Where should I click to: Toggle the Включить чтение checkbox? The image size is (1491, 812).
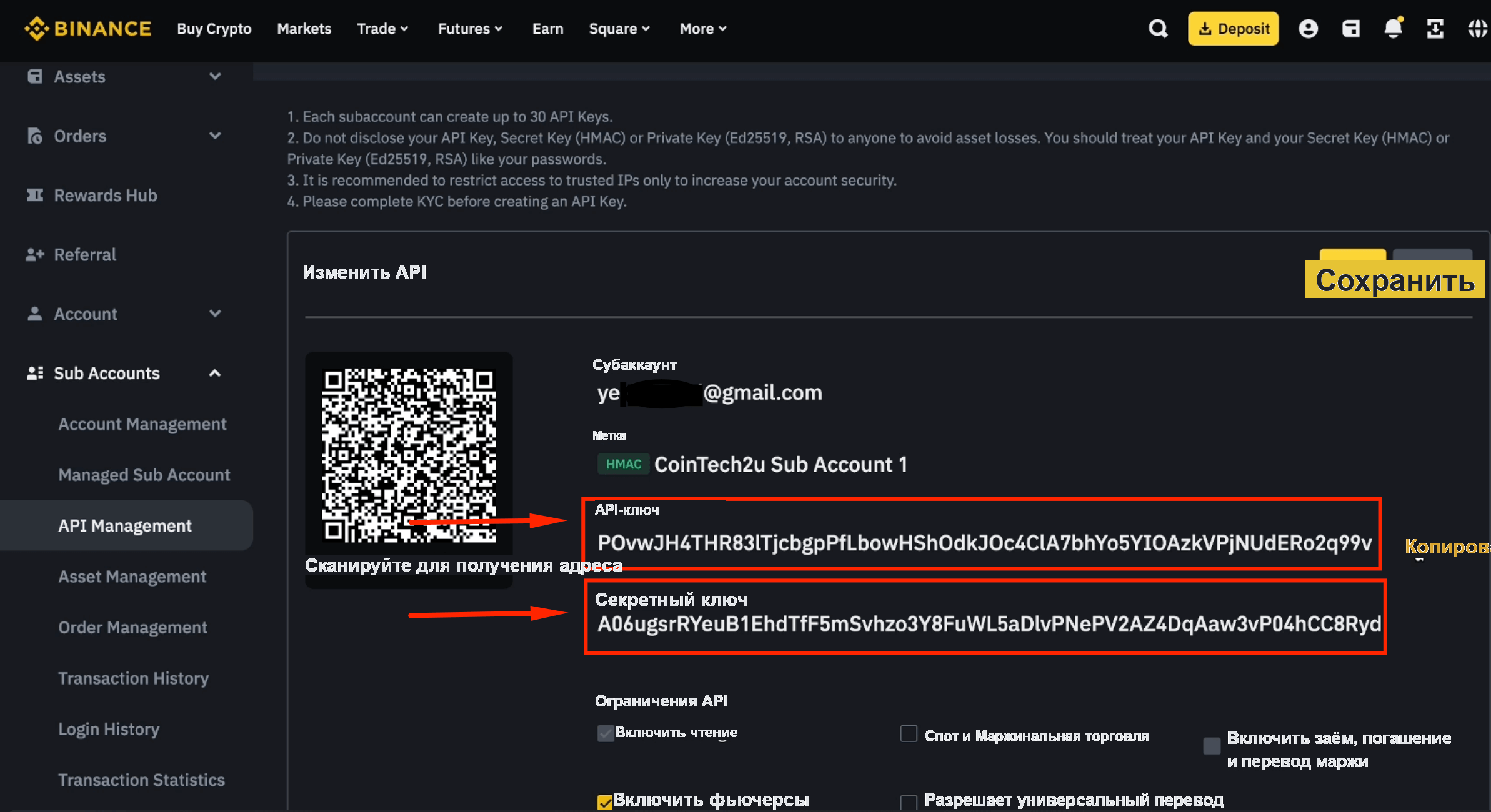point(605,733)
